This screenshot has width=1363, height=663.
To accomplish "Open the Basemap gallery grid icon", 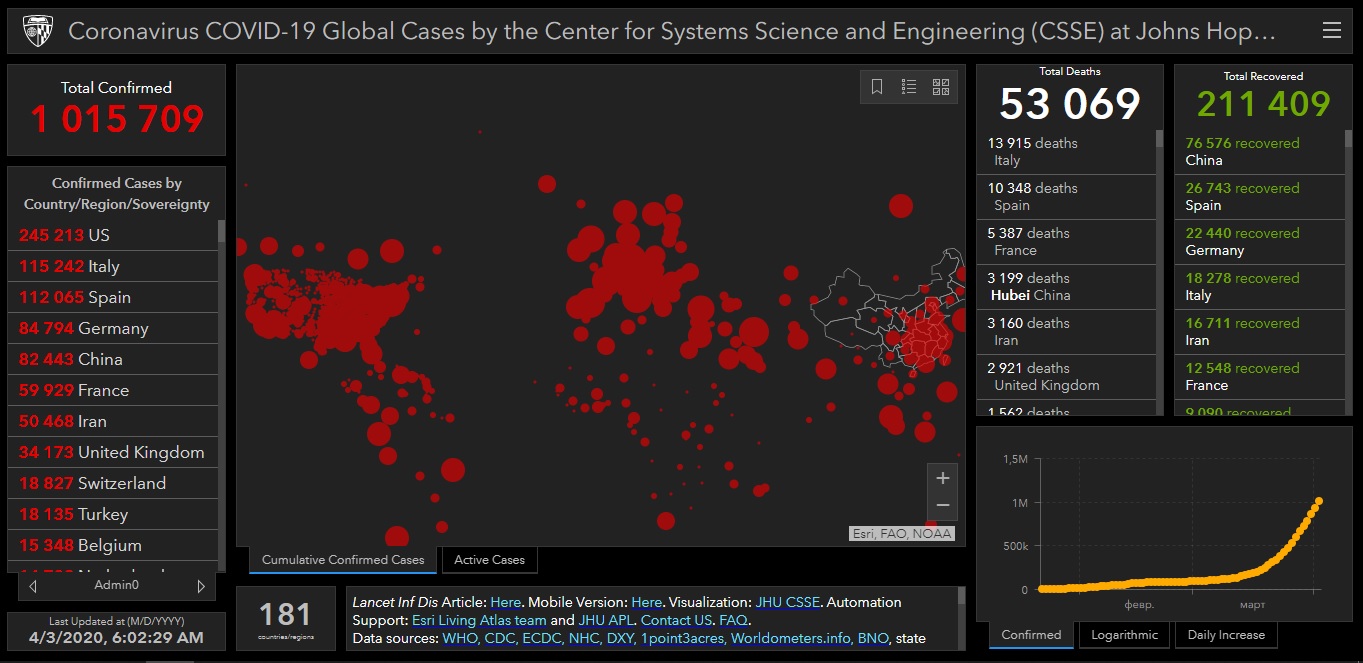I will click(941, 87).
